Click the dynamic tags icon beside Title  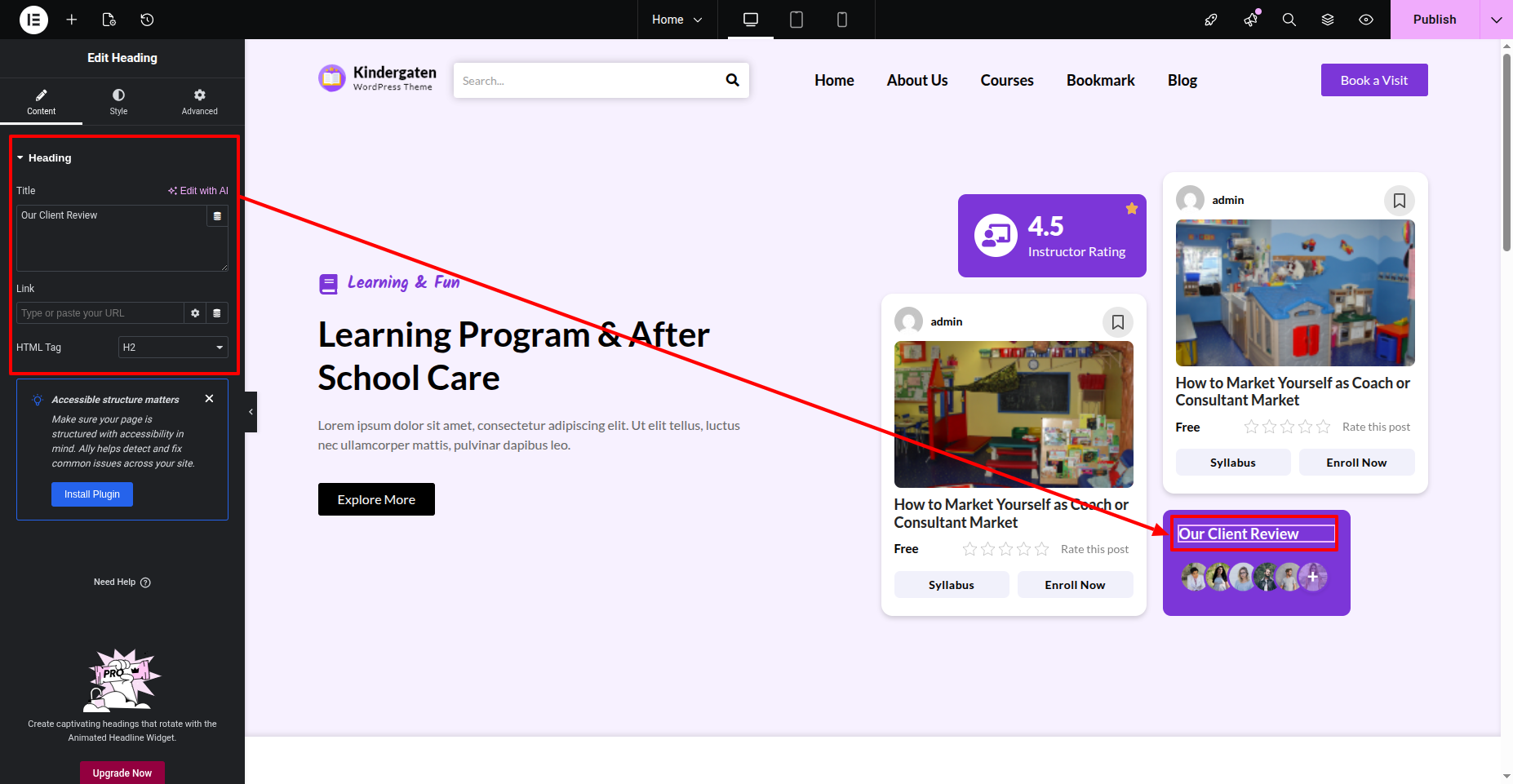click(217, 216)
